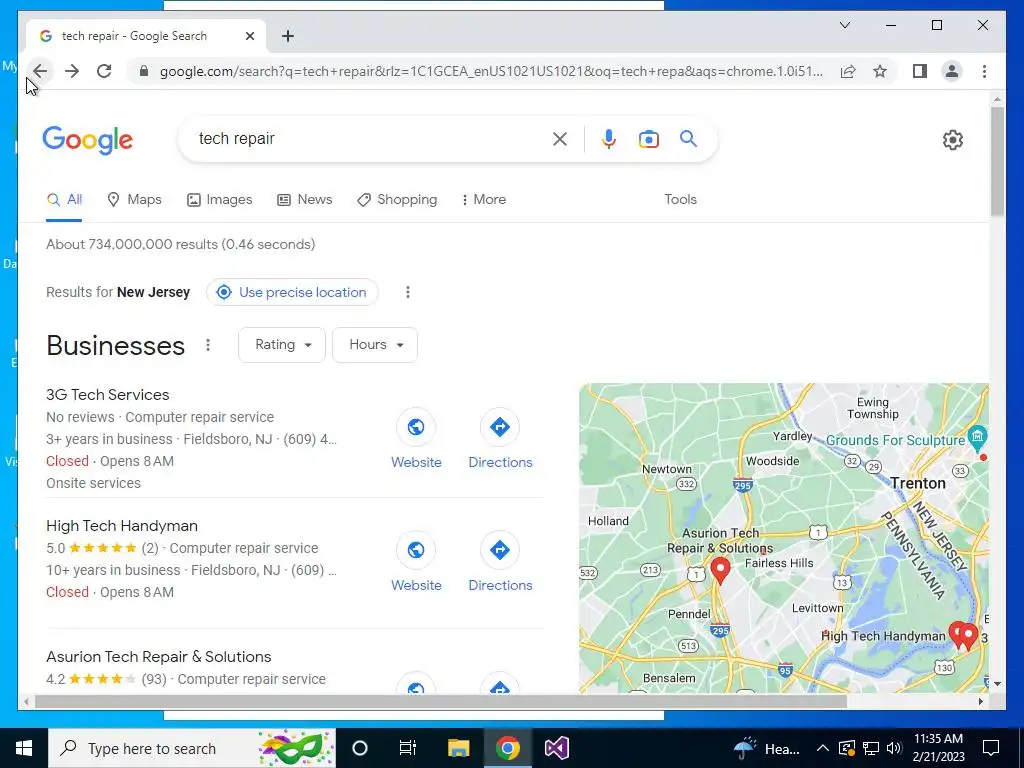Image resolution: width=1024 pixels, height=768 pixels.
Task: Open the Chrome three-dot menu
Action: (984, 71)
